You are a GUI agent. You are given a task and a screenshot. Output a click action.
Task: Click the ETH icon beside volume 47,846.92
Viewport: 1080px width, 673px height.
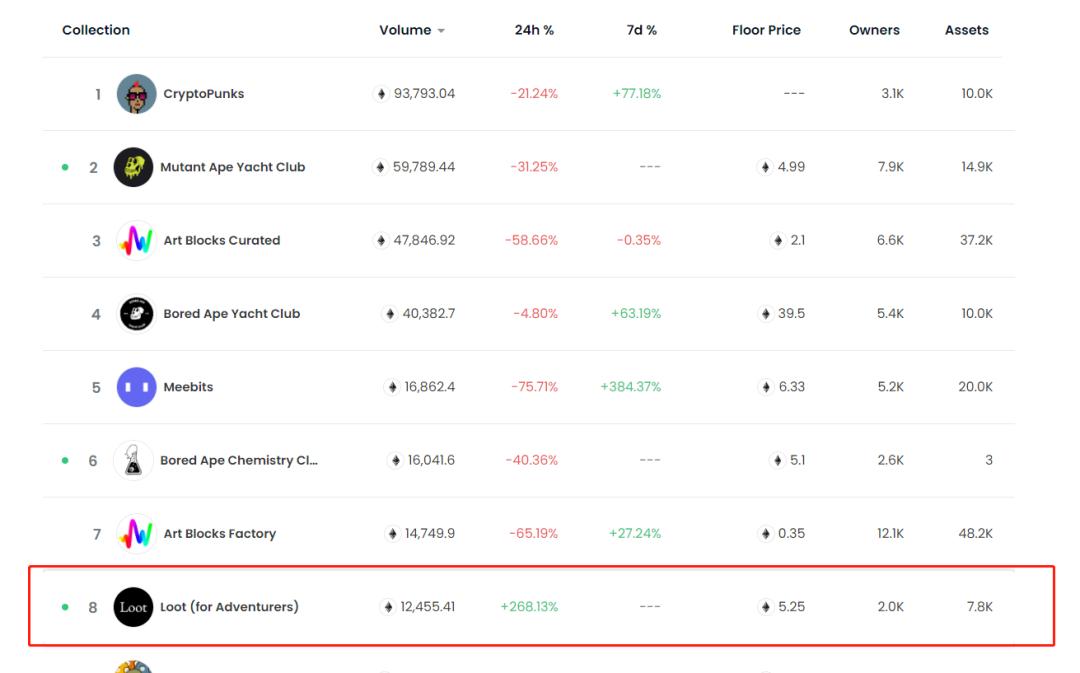380,240
